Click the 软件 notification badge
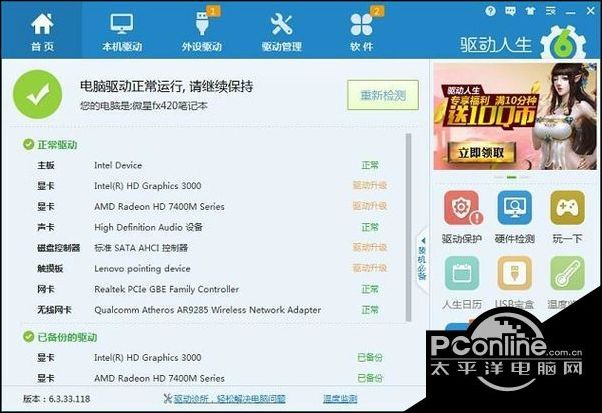The image size is (602, 413). click(377, 11)
